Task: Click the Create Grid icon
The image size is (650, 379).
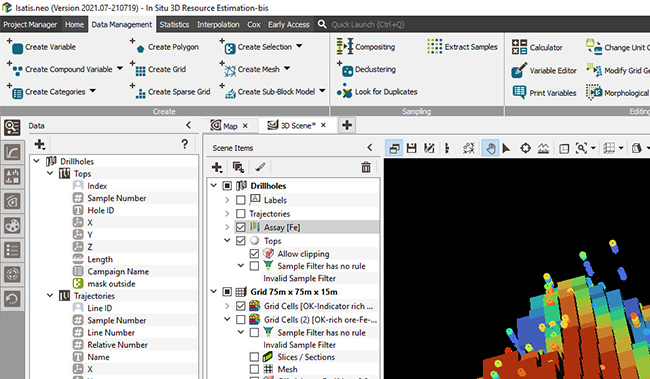Action: (140, 71)
